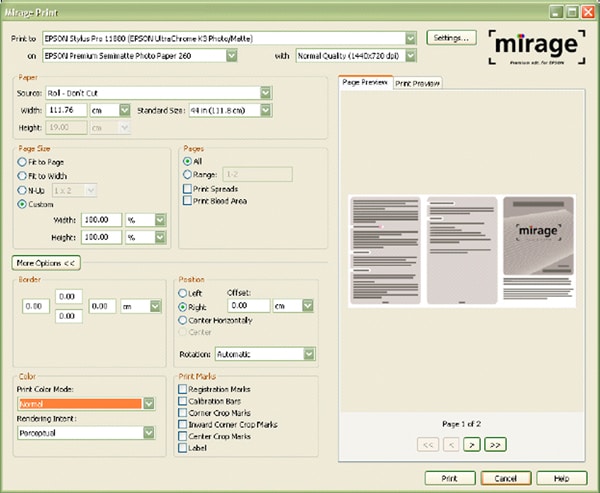The width and height of the screenshot is (600, 493).
Task: Click the Settings button
Action: (x=453, y=37)
